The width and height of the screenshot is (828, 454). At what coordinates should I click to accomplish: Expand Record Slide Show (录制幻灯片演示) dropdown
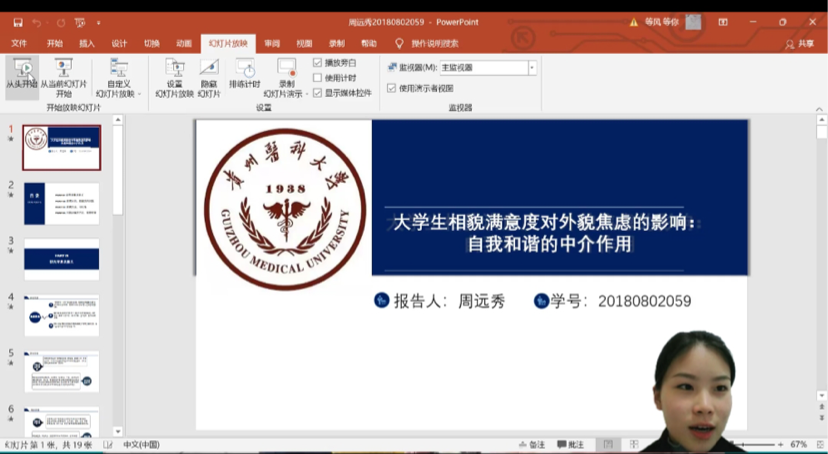pos(306,94)
